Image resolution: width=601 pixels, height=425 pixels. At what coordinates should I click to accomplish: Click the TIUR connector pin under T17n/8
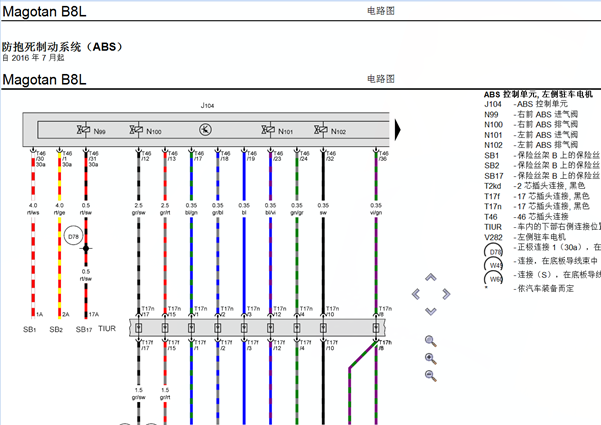tap(376, 328)
